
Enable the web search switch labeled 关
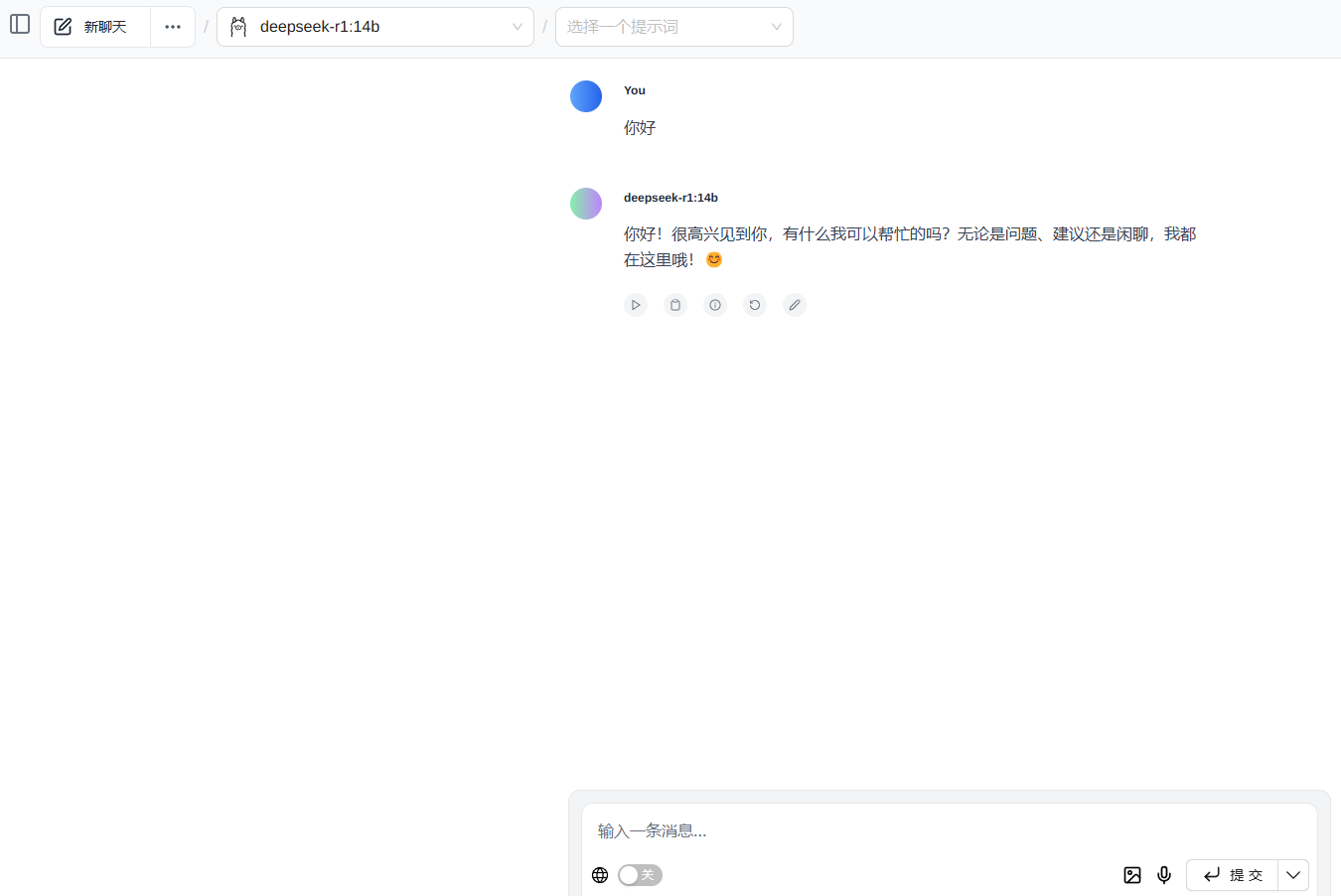(640, 875)
